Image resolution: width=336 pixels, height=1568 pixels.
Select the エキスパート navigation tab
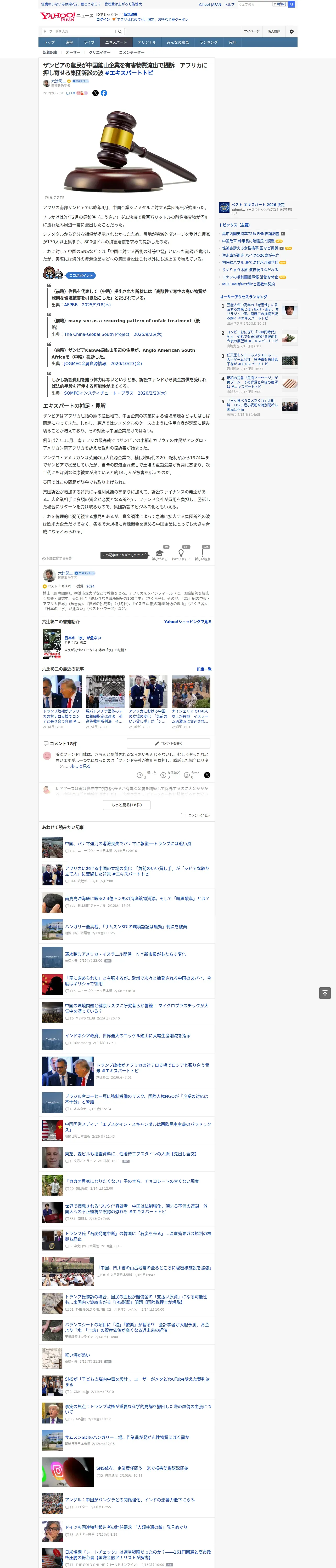pyautogui.click(x=116, y=43)
